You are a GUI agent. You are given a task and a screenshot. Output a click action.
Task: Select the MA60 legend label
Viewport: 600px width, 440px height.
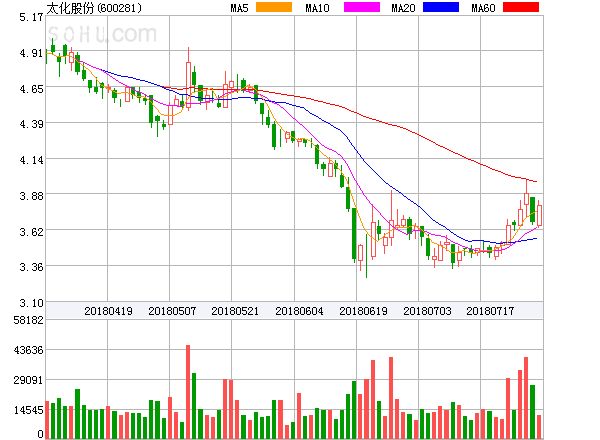tap(483, 8)
